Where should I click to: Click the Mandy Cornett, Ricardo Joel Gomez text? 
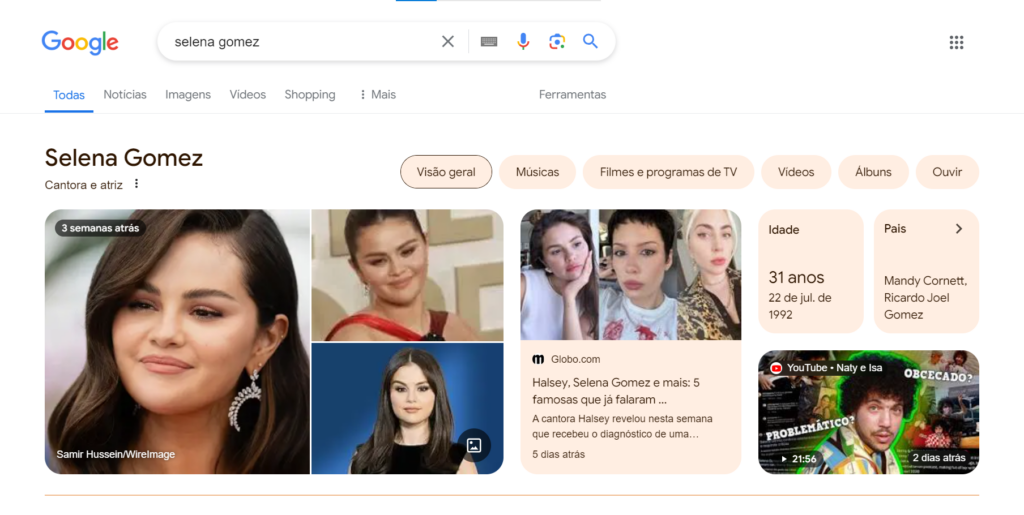[x=925, y=298]
